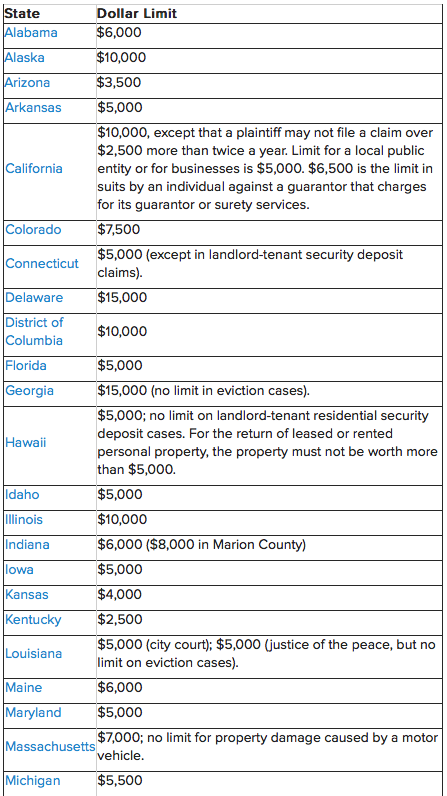
Task: Open the Indiana link
Action: click(x=27, y=545)
